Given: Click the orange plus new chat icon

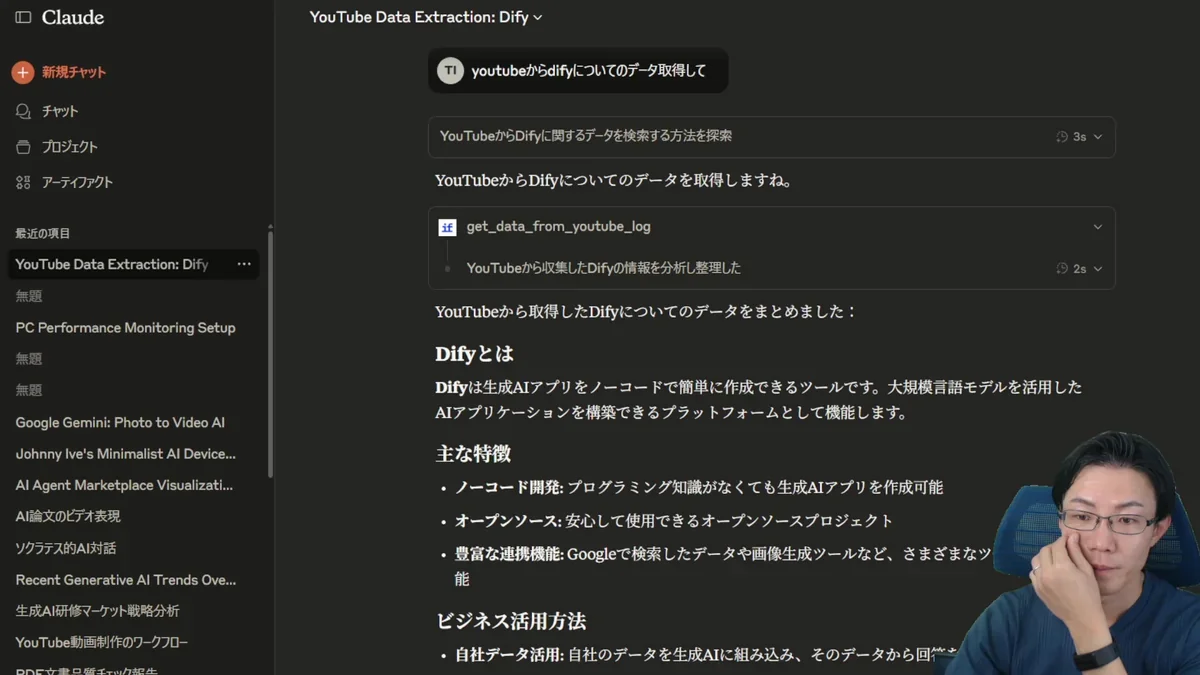Looking at the screenshot, I should 23,72.
